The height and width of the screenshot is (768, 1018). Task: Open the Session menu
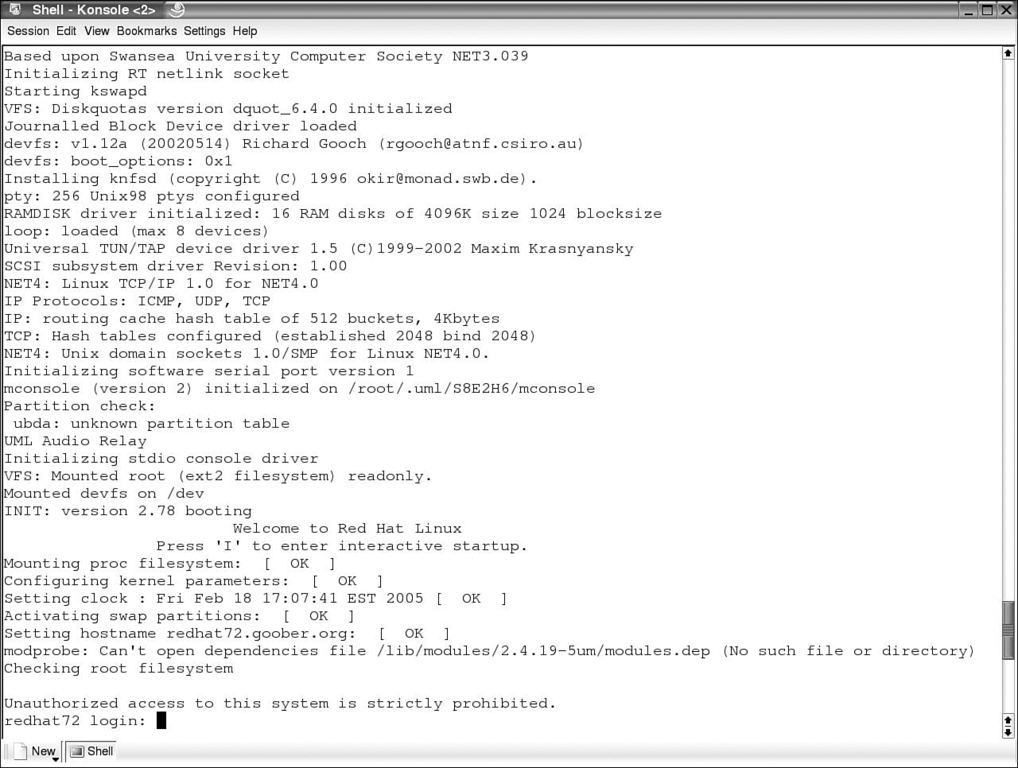(x=28, y=31)
